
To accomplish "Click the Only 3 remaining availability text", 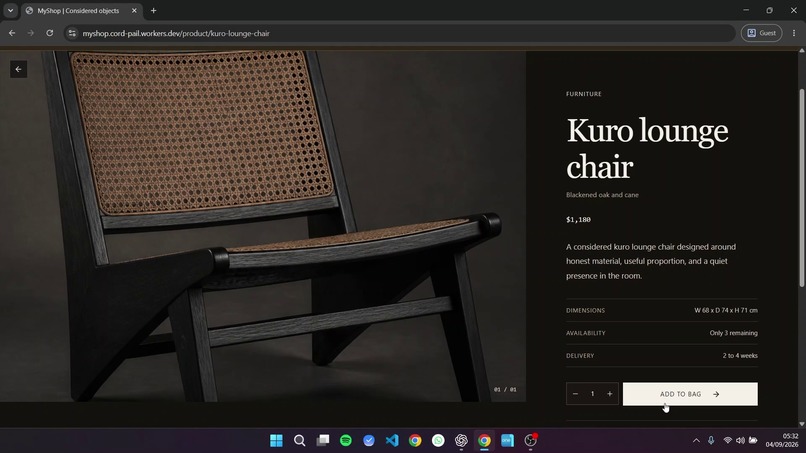I will tap(733, 333).
